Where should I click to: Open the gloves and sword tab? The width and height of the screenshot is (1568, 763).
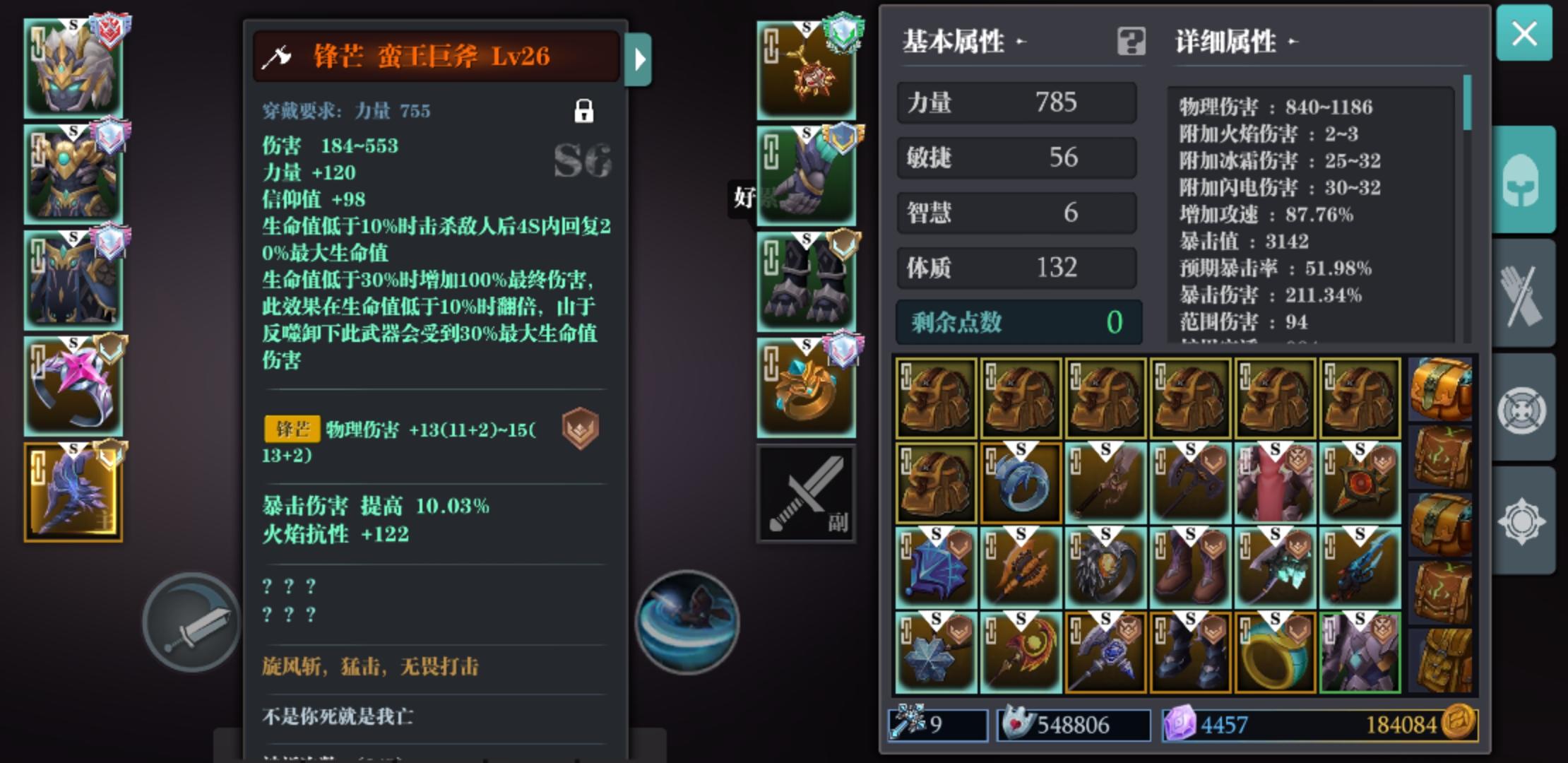pyautogui.click(x=1524, y=293)
